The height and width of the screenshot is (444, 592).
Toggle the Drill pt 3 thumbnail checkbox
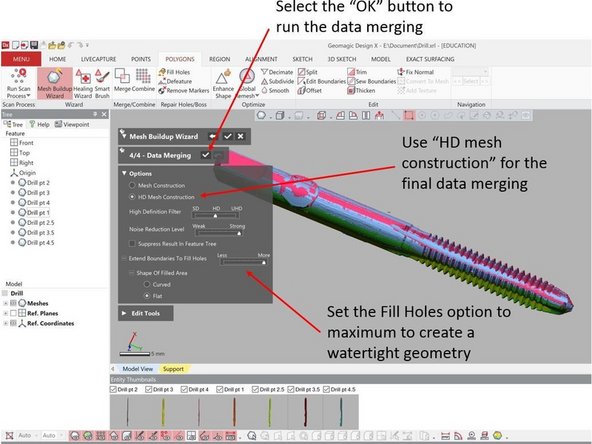tap(148, 389)
